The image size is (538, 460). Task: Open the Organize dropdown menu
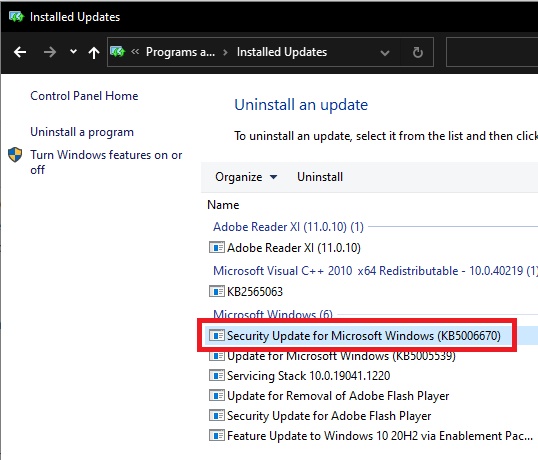pos(246,177)
